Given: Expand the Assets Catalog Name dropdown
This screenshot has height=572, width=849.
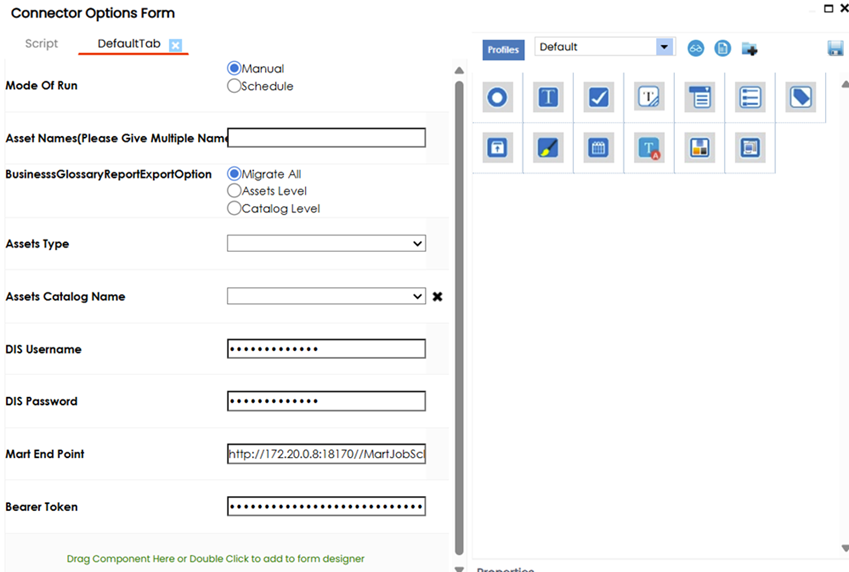Looking at the screenshot, I should point(326,296).
